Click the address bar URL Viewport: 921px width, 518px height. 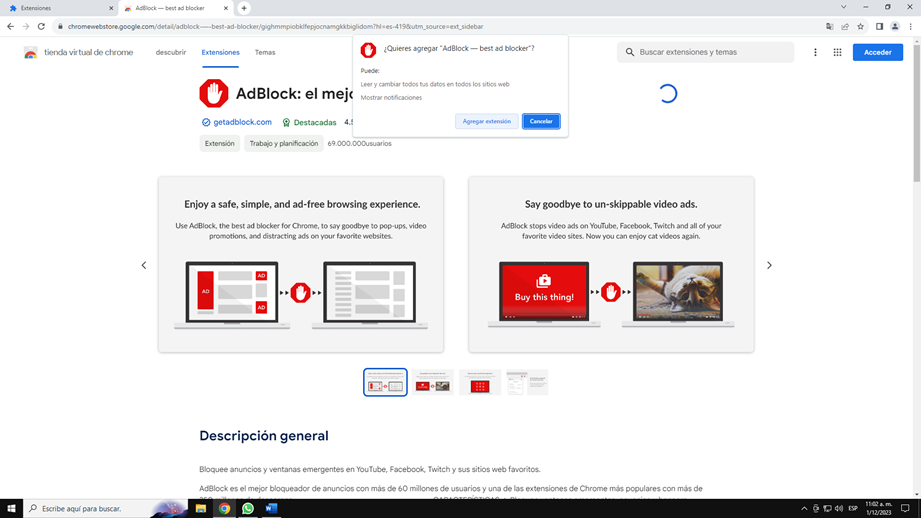275,26
